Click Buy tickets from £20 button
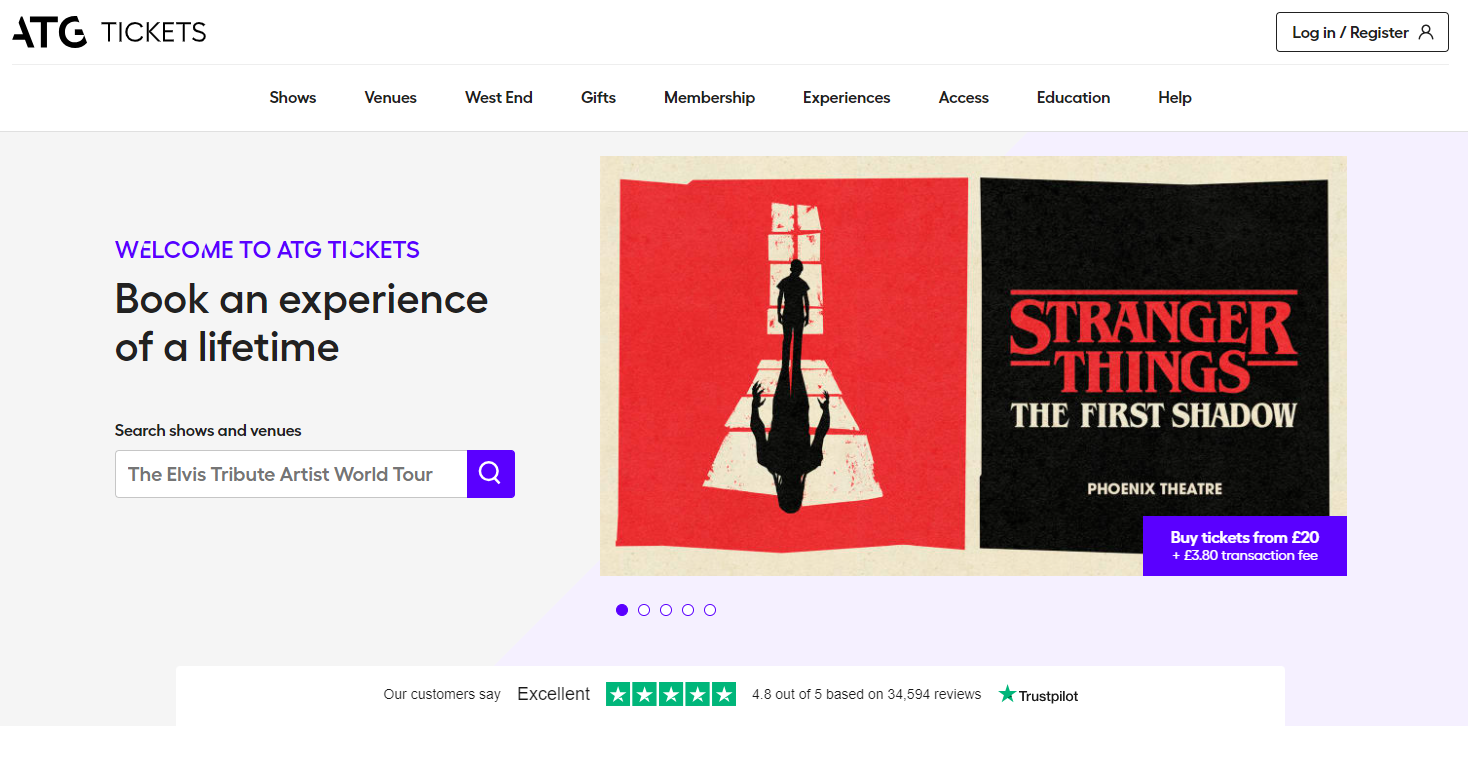Viewport: 1468px width, 769px height. pos(1244,546)
